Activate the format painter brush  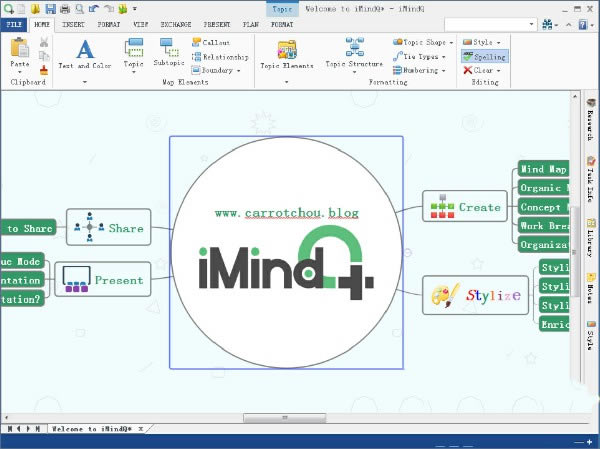click(x=44, y=70)
